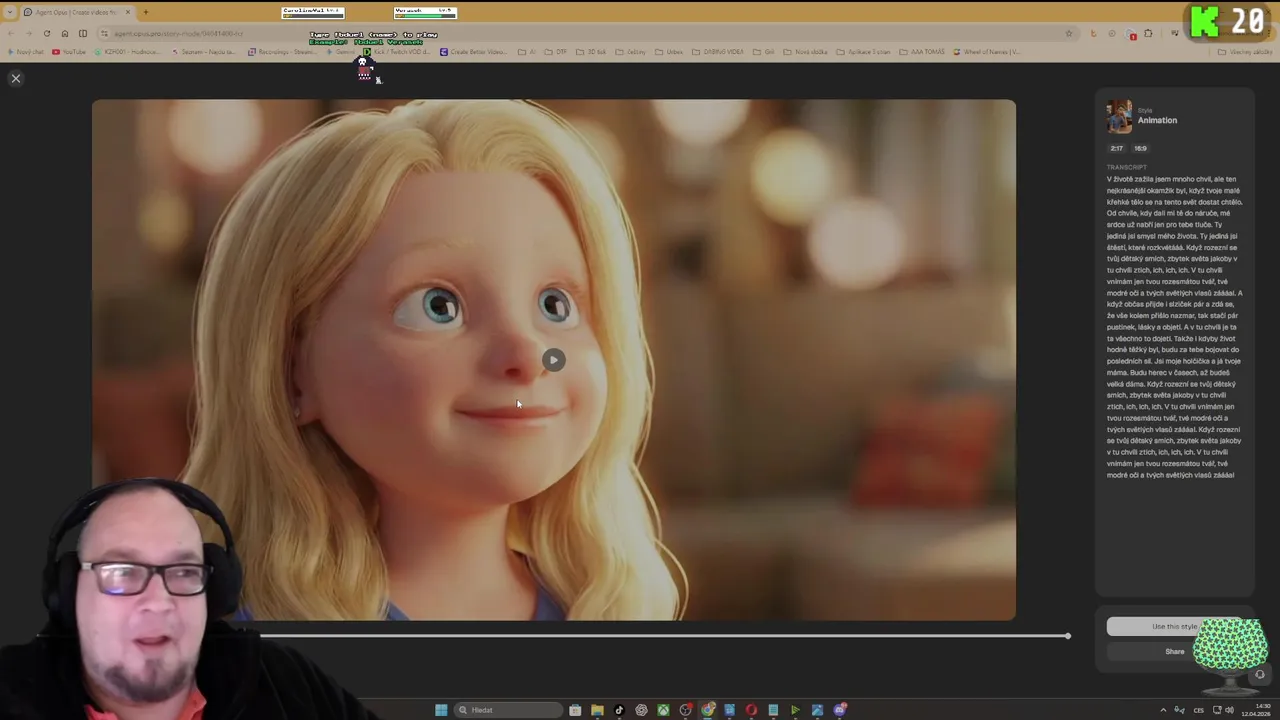The image size is (1280, 720).
Task: Play the animation preview video
Action: (x=553, y=360)
